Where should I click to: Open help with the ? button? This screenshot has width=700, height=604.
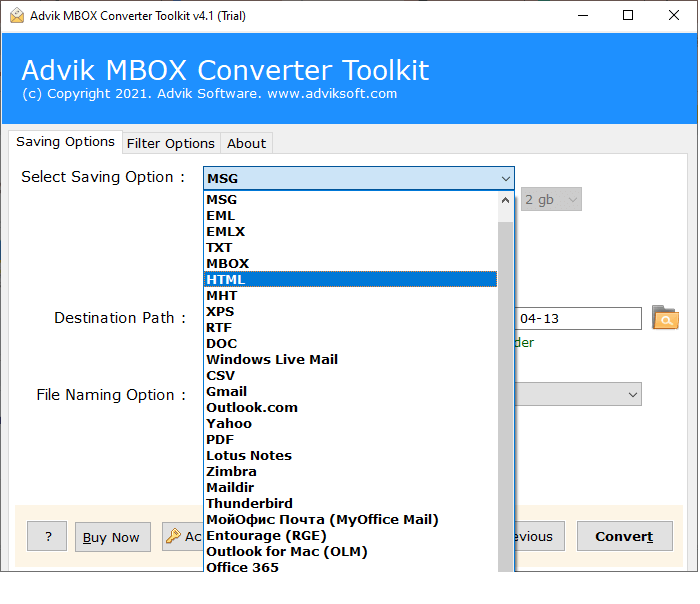(47, 536)
